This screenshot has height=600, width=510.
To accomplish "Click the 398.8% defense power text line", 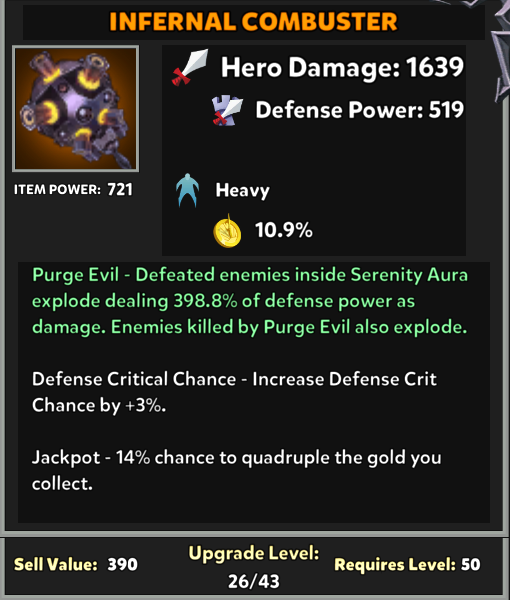I will point(223,301).
